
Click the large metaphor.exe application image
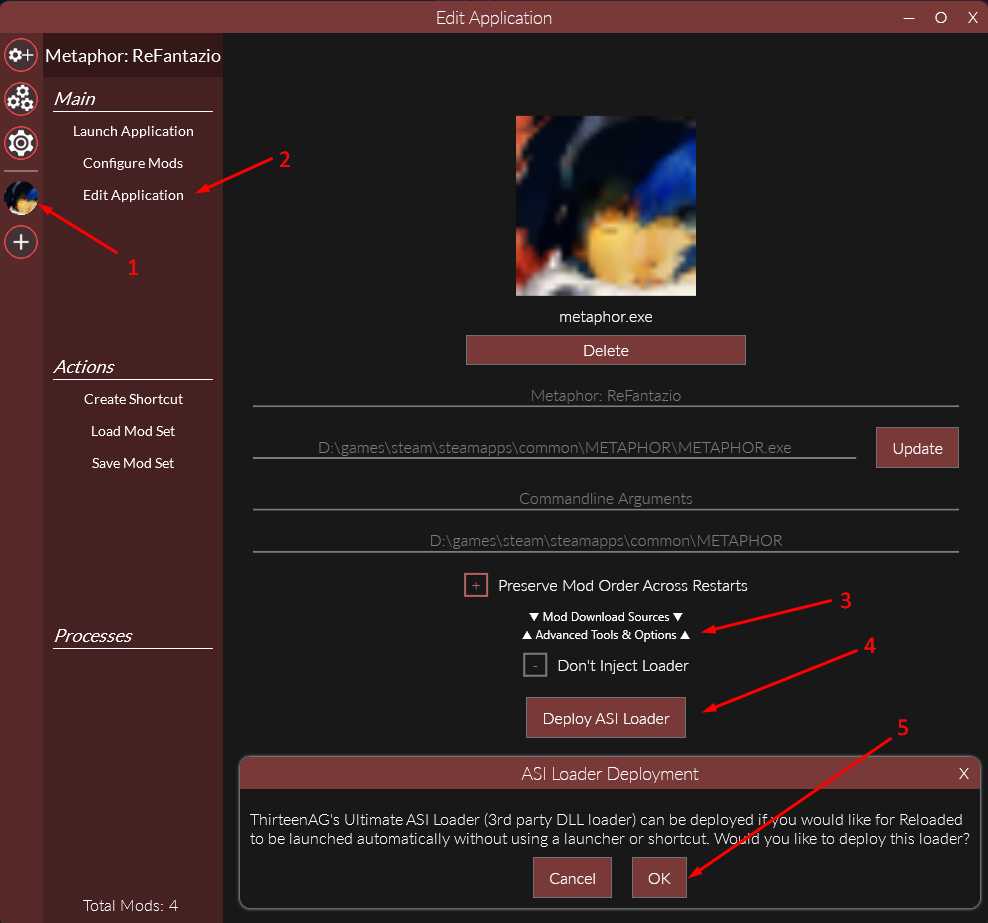click(606, 205)
